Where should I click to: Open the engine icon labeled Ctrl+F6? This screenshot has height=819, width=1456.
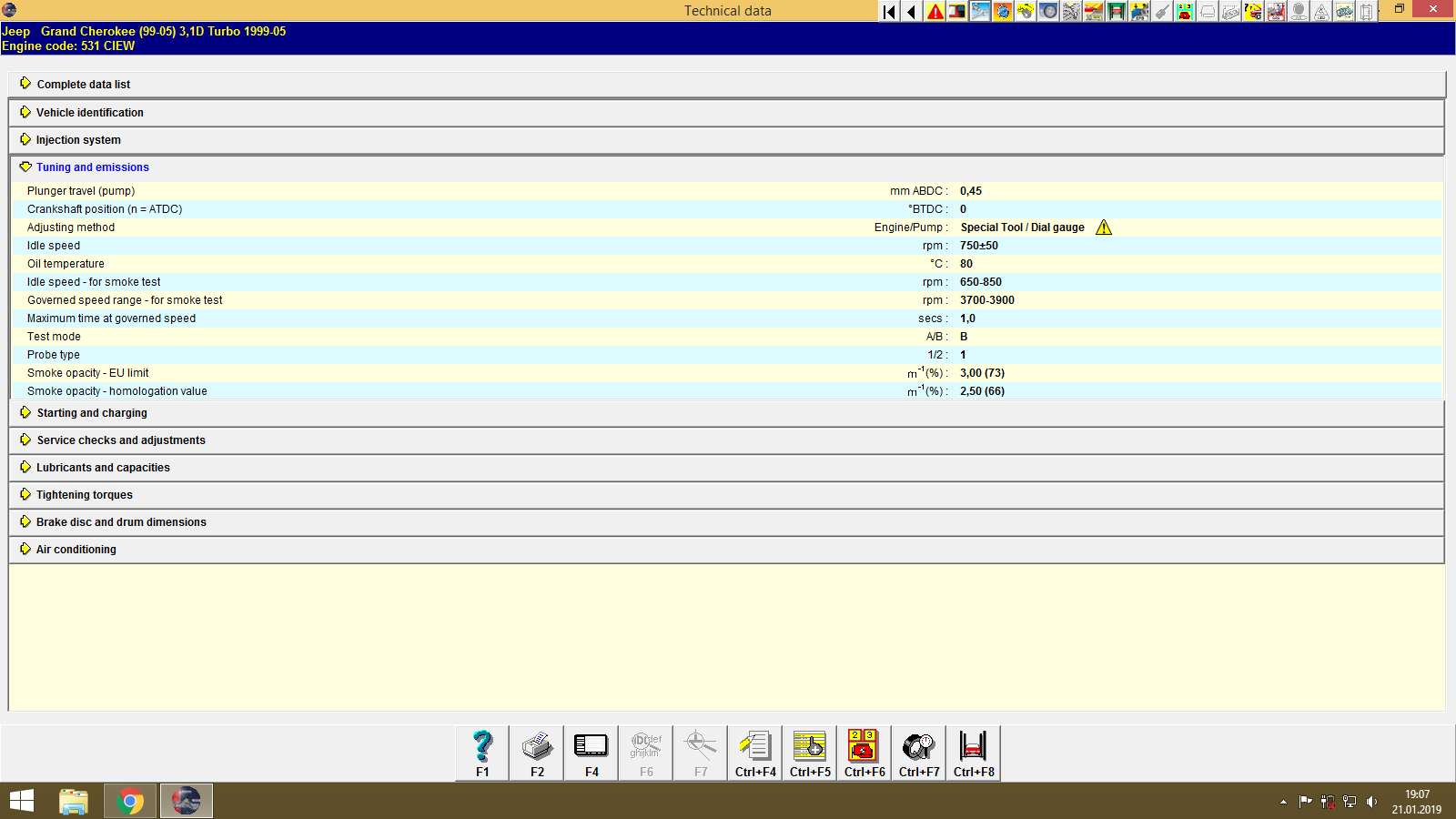[864, 751]
